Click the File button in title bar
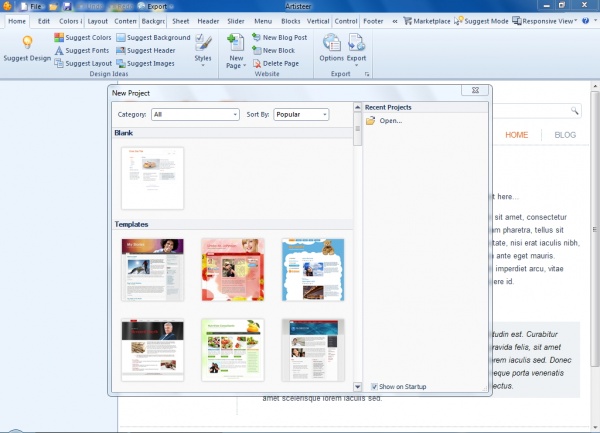 pos(31,6)
